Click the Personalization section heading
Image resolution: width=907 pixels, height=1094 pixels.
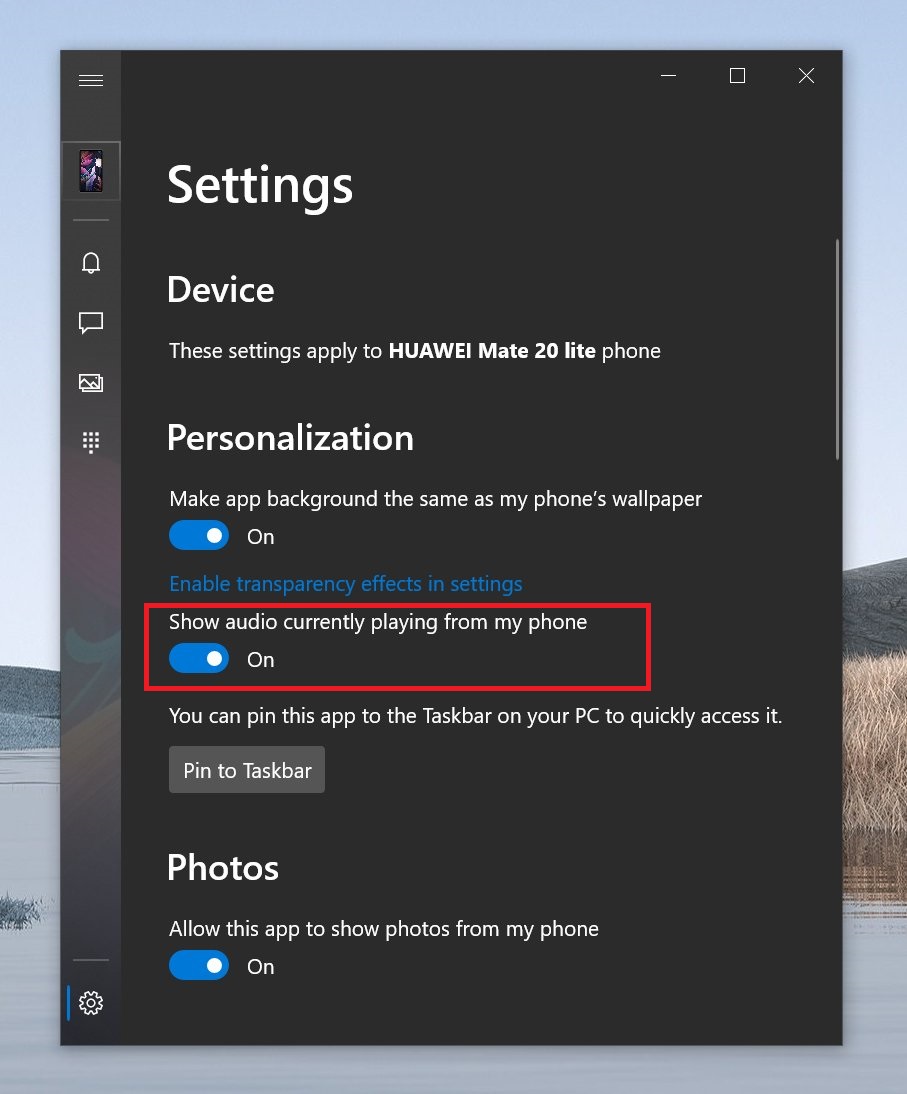click(x=290, y=438)
